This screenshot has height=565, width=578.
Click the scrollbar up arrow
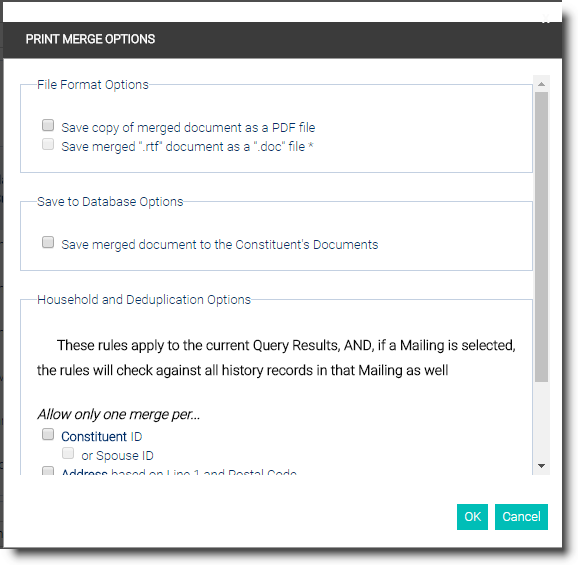tap(542, 84)
